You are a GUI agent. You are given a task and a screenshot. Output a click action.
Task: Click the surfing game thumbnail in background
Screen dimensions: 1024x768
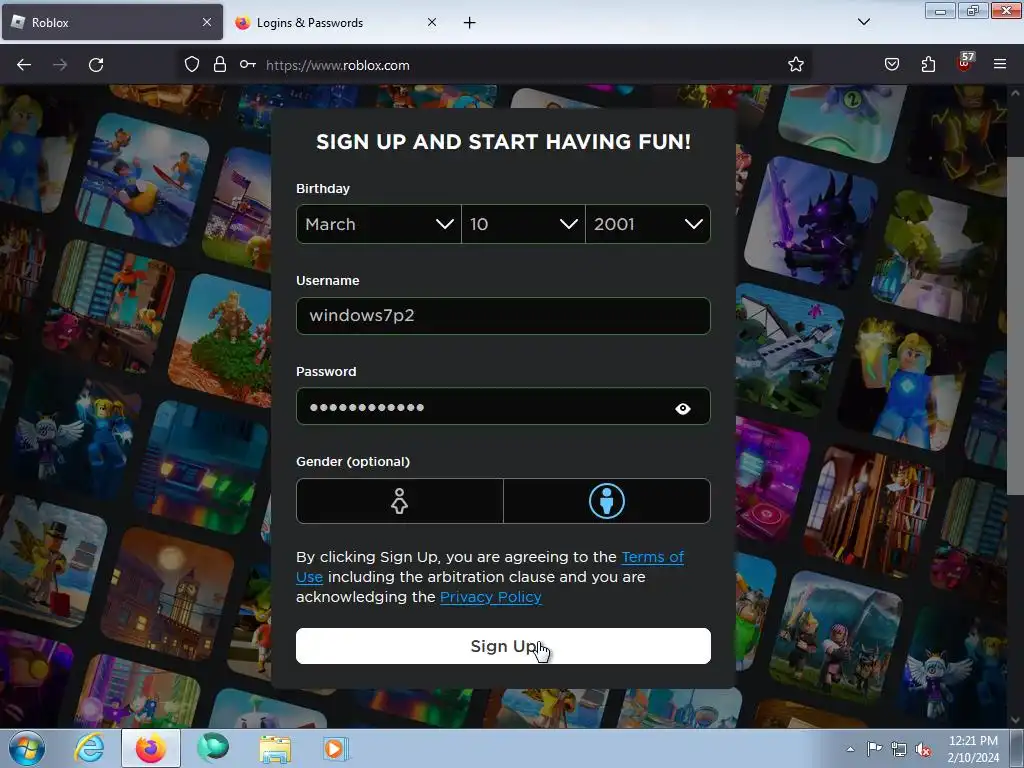[x=142, y=180]
